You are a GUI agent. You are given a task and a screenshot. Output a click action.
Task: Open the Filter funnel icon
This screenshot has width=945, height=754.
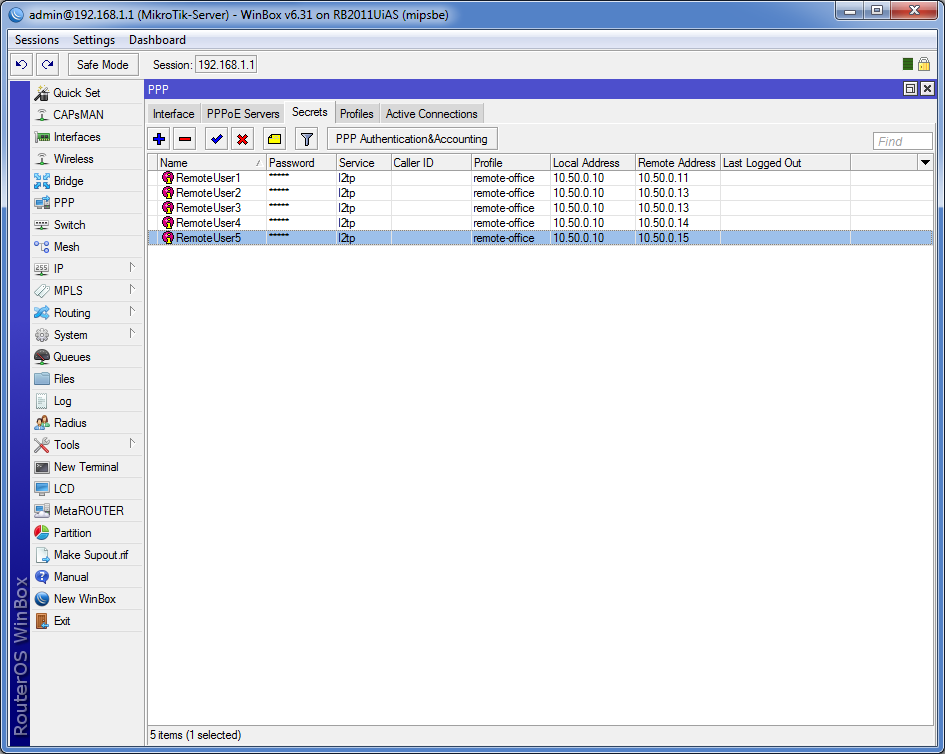click(x=306, y=139)
